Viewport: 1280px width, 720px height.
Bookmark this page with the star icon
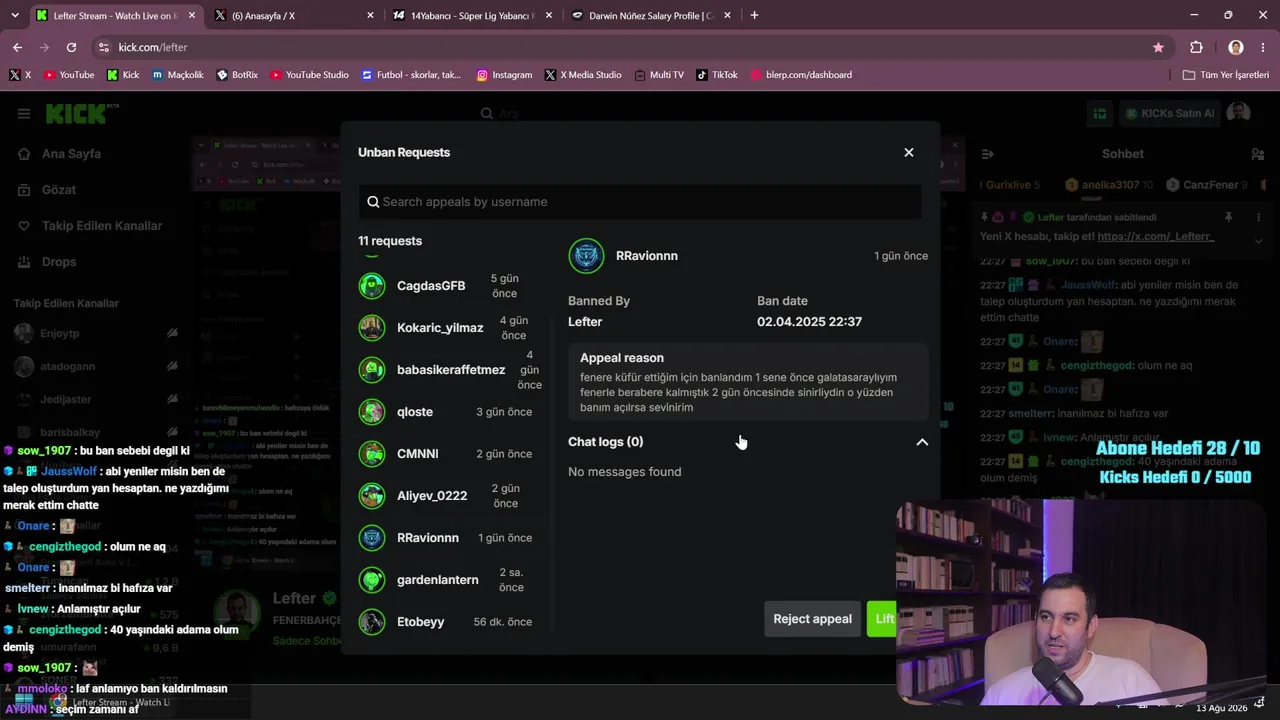pyautogui.click(x=1158, y=47)
